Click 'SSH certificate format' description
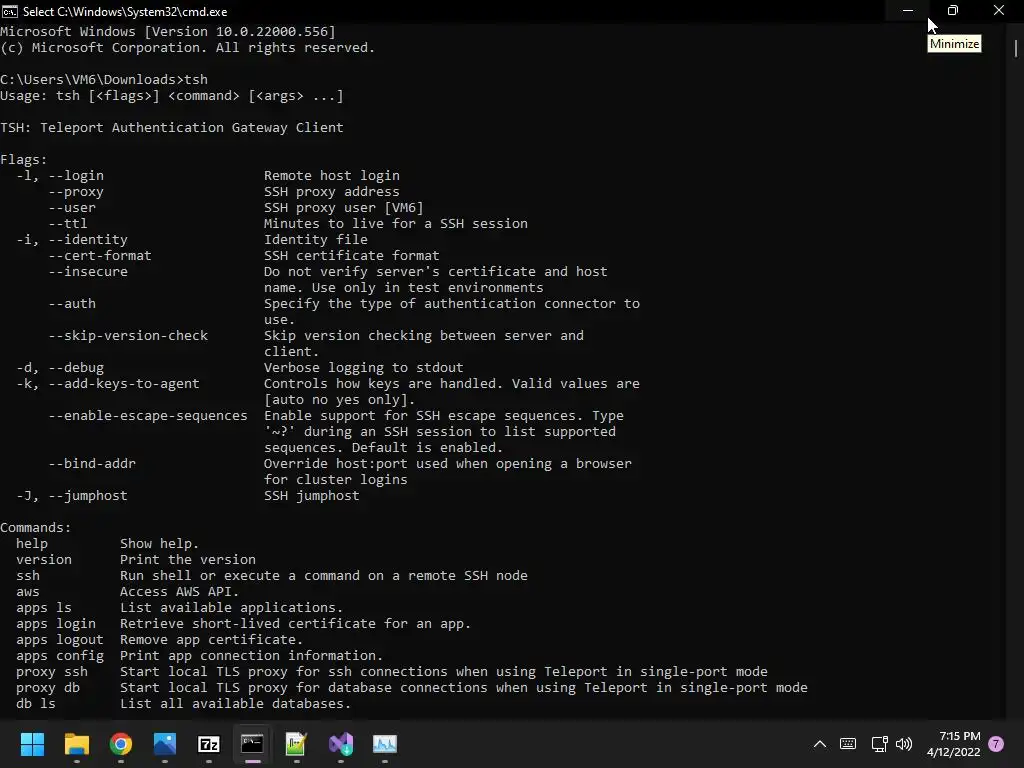Image resolution: width=1024 pixels, height=768 pixels. [351, 256]
